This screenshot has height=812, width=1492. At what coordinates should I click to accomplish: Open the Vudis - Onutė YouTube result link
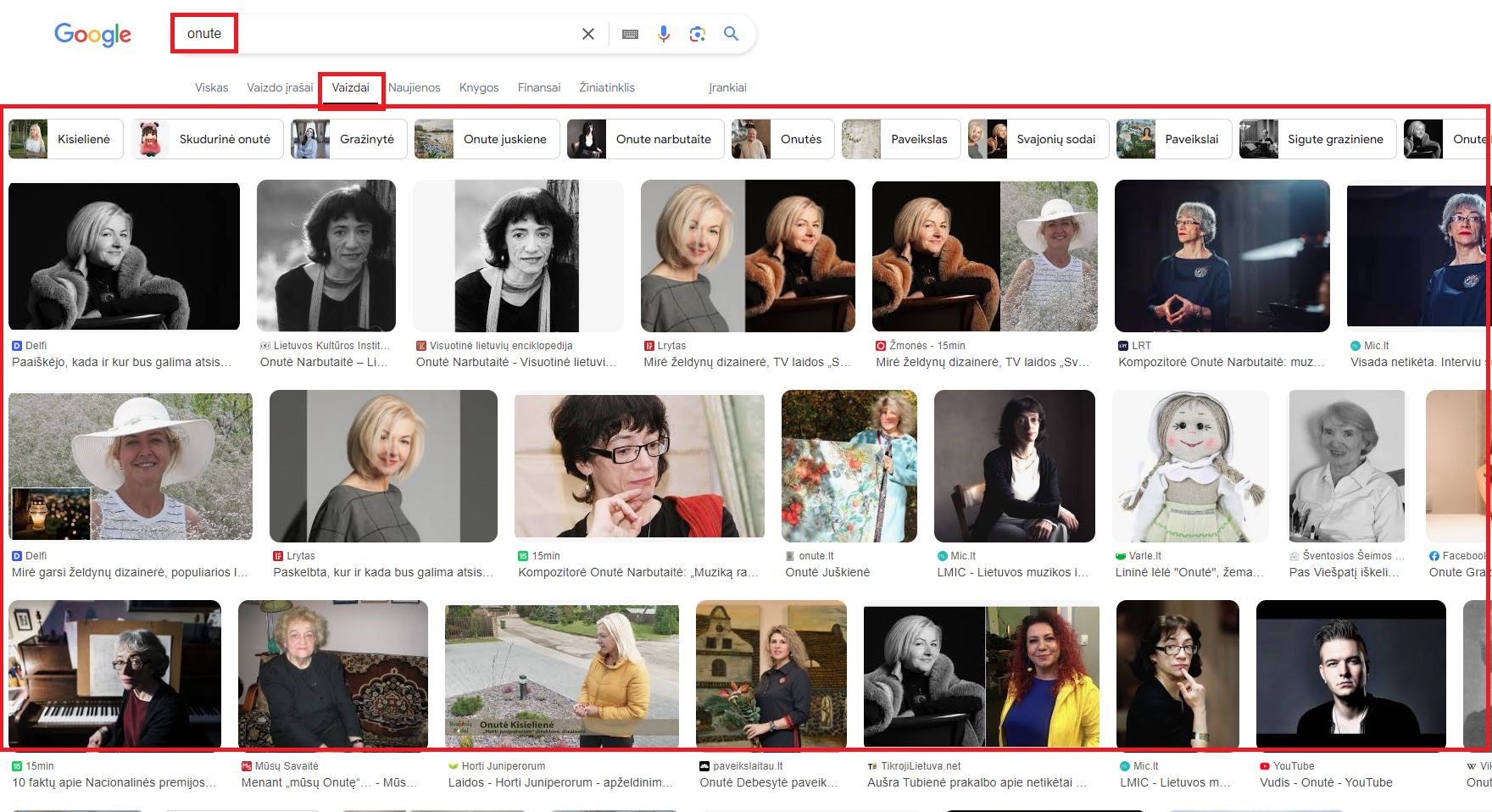(1325, 782)
